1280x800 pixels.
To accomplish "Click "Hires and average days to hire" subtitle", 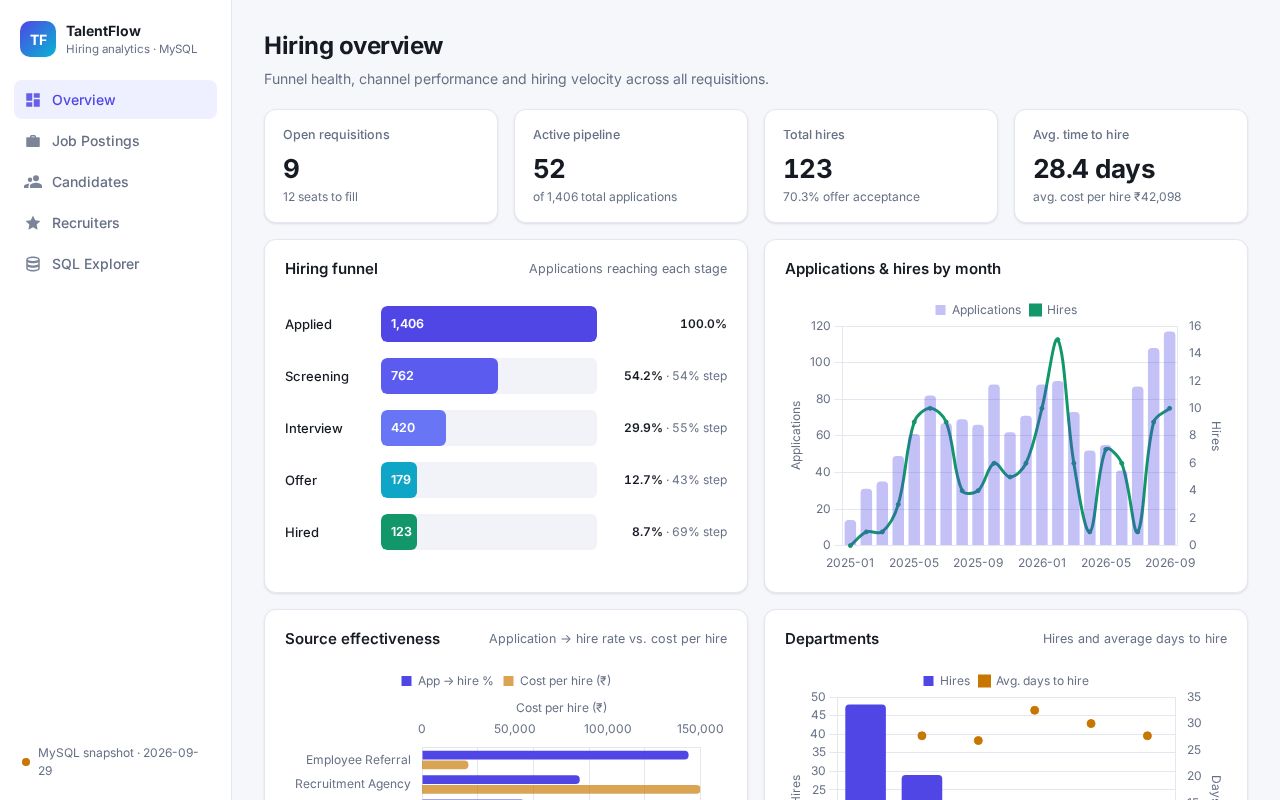I will click(x=1135, y=639).
